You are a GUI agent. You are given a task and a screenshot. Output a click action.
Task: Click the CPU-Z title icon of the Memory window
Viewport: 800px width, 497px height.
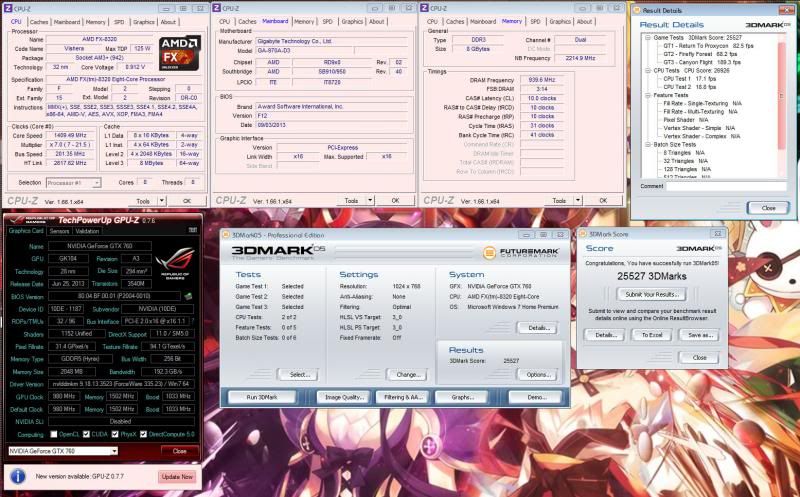pyautogui.click(x=424, y=8)
